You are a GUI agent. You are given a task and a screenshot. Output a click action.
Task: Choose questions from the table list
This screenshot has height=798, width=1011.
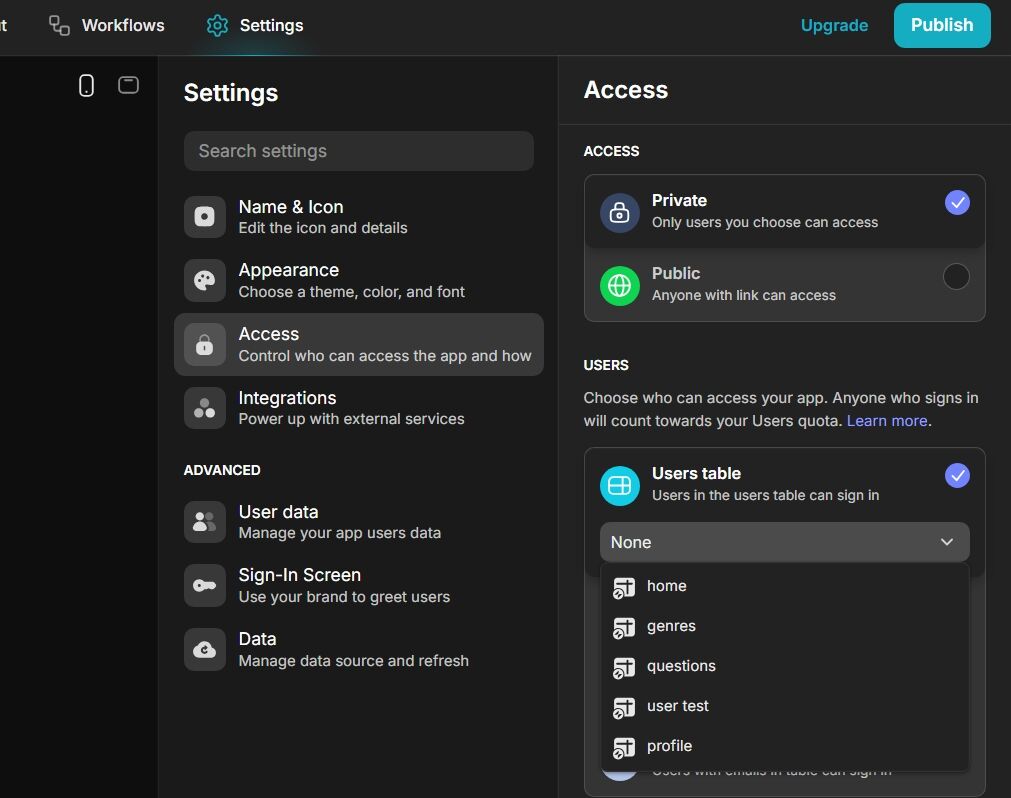tap(784, 666)
